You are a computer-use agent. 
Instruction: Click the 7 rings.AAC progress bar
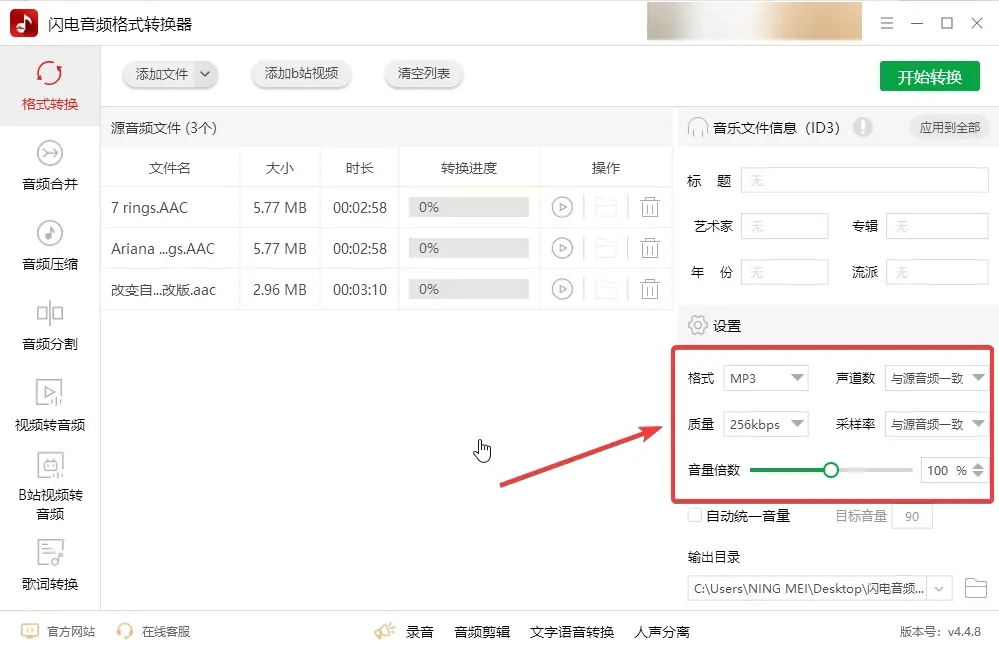point(469,207)
